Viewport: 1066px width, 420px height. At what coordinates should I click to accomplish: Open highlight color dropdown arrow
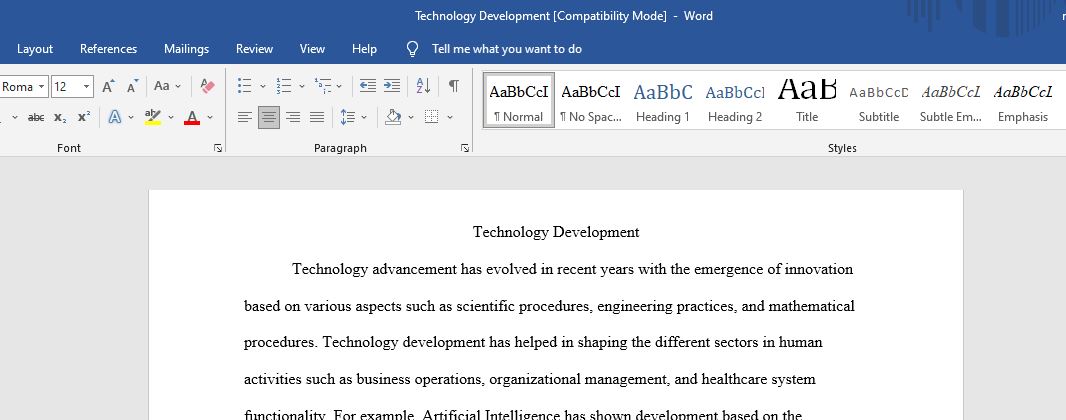coord(171,118)
